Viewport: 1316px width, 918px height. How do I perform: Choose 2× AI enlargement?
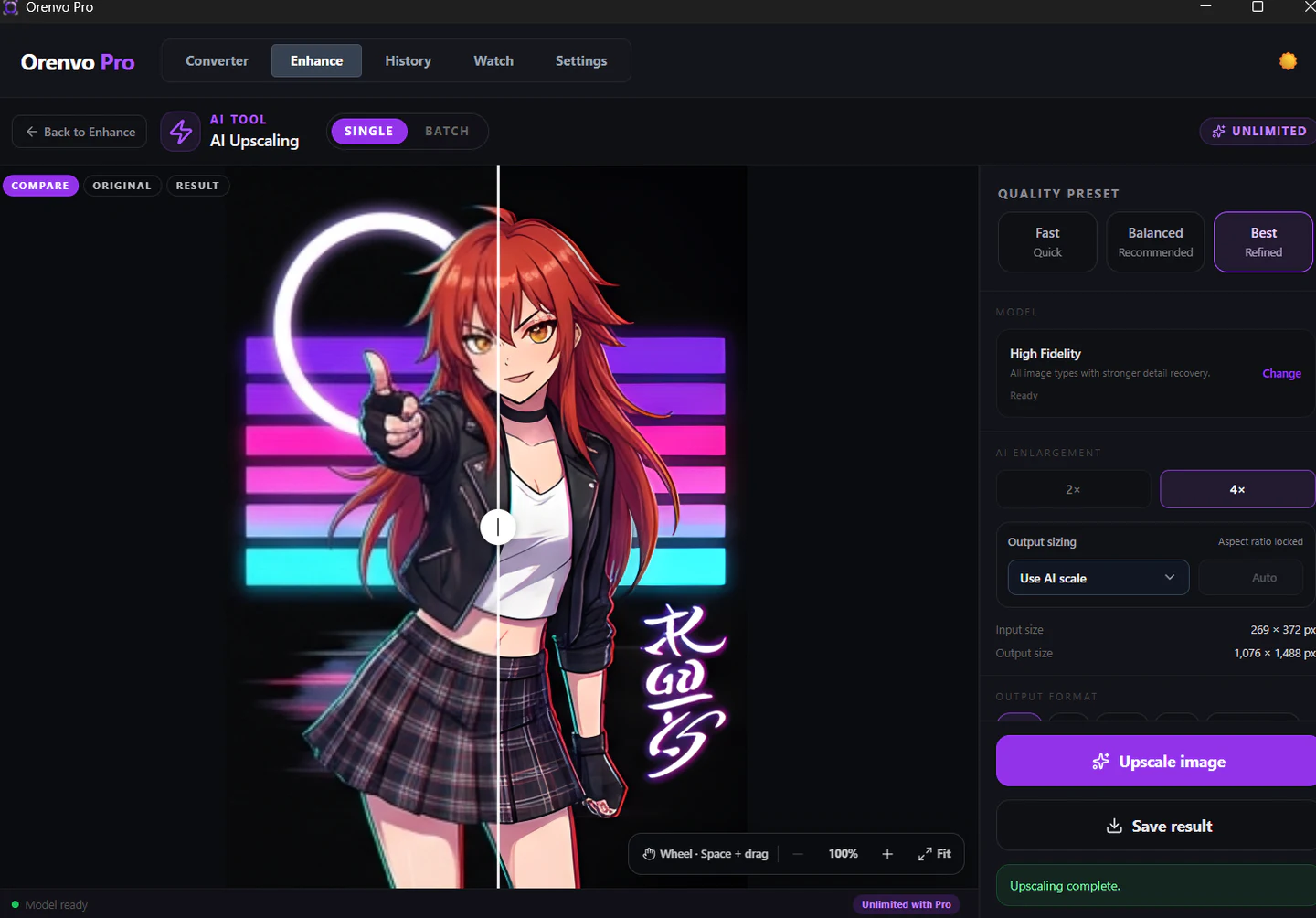coord(1073,489)
